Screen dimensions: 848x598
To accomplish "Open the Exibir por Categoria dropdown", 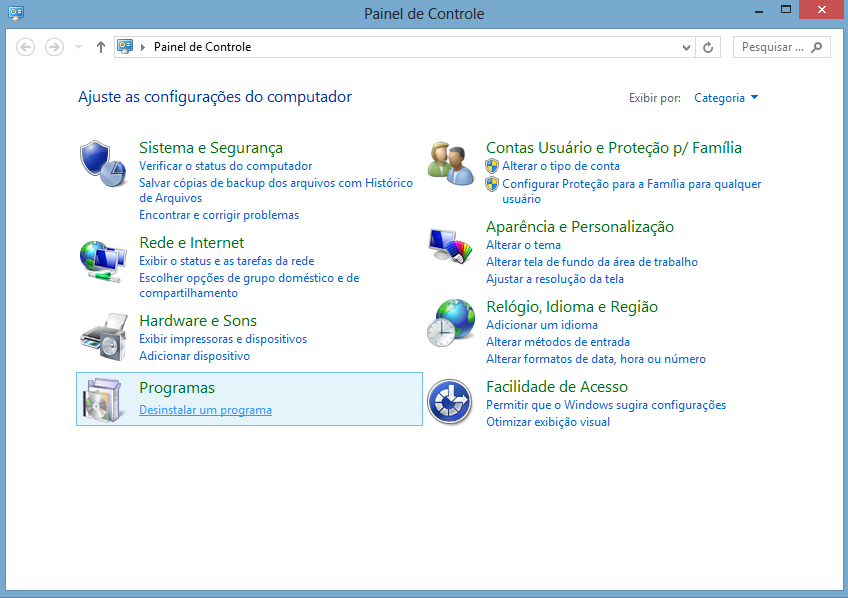I will click(726, 98).
